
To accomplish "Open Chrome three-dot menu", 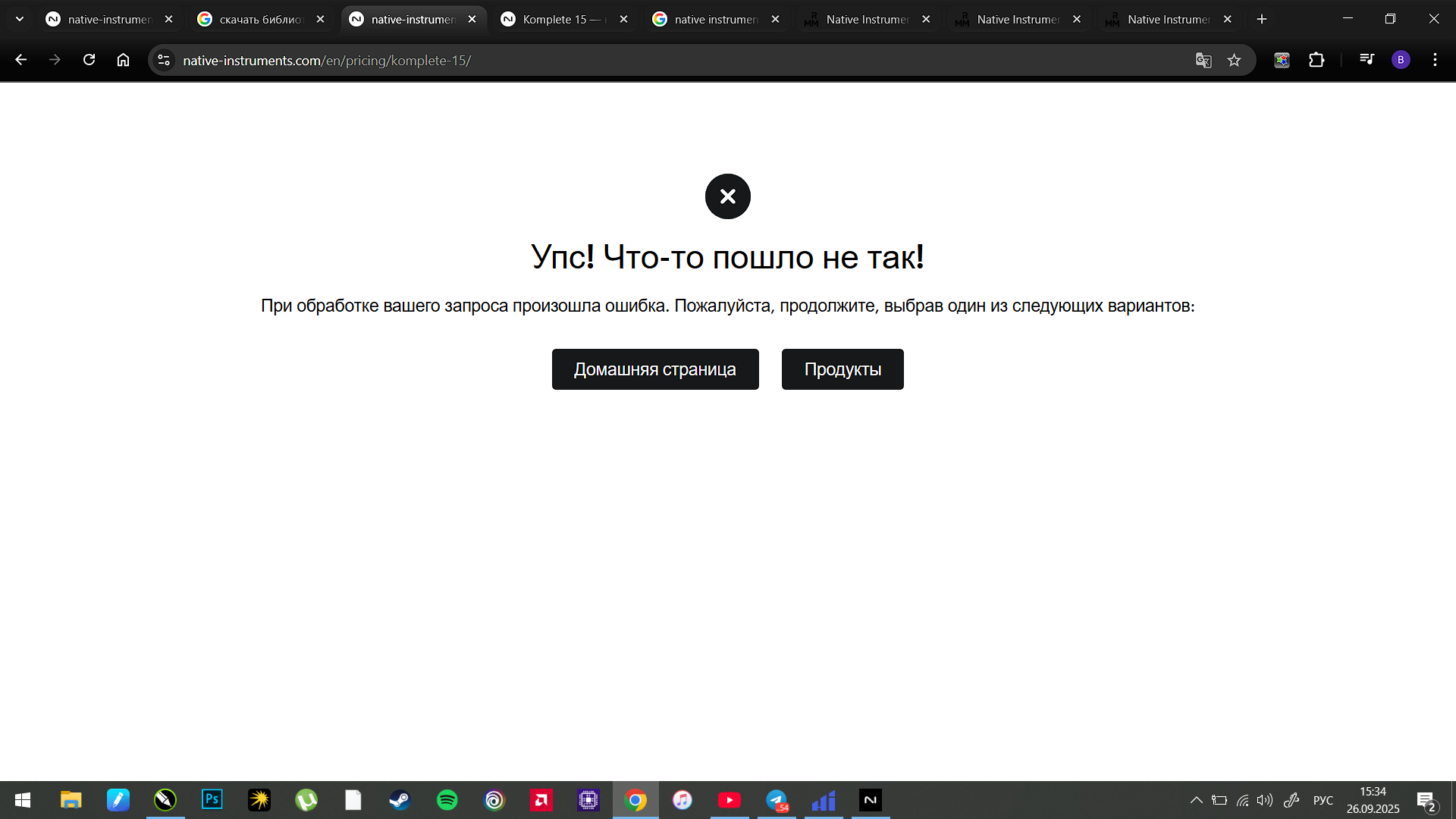I will point(1435,60).
